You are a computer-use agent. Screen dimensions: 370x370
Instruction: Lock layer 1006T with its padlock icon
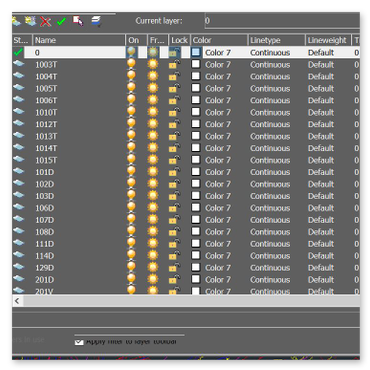click(x=174, y=100)
